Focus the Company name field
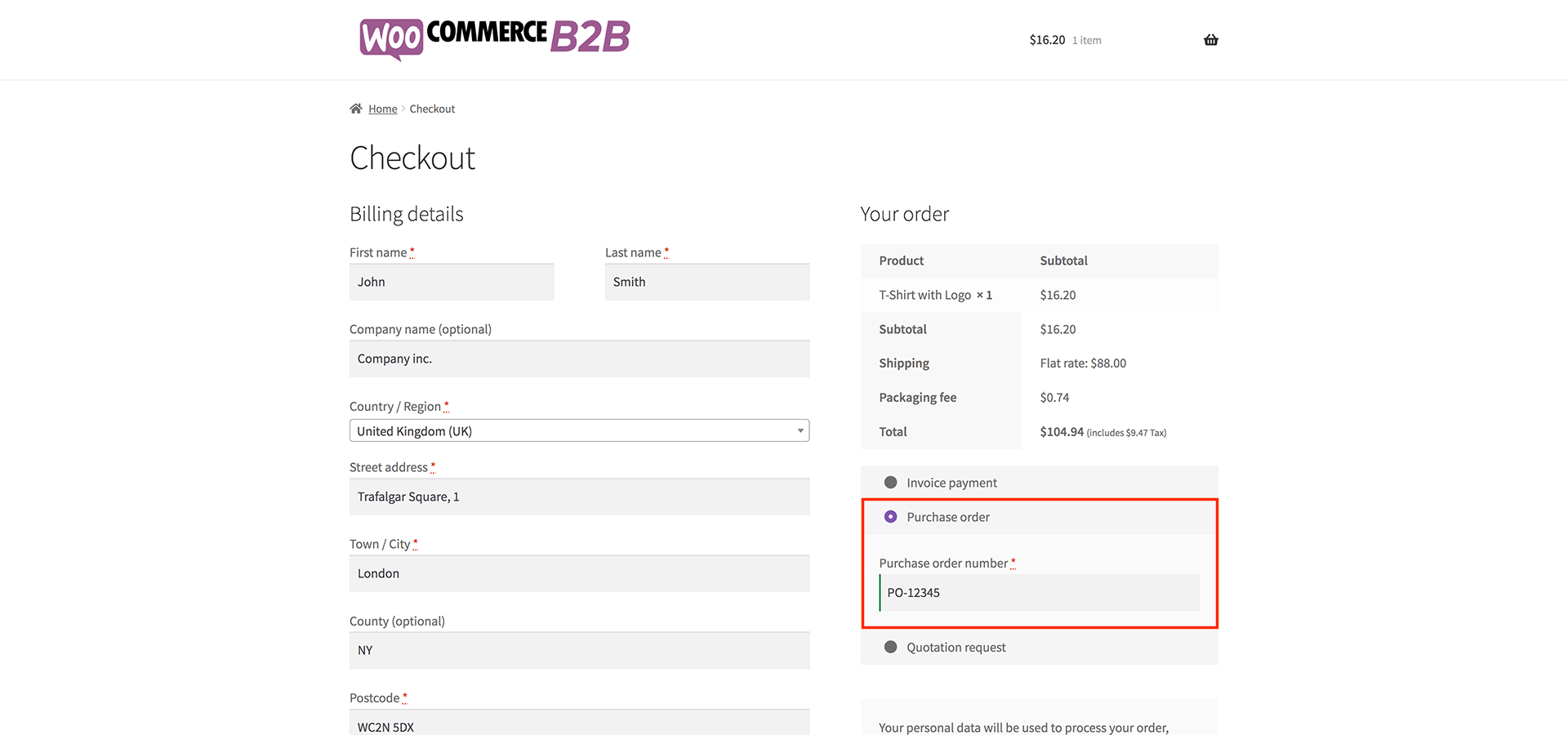 tap(579, 359)
